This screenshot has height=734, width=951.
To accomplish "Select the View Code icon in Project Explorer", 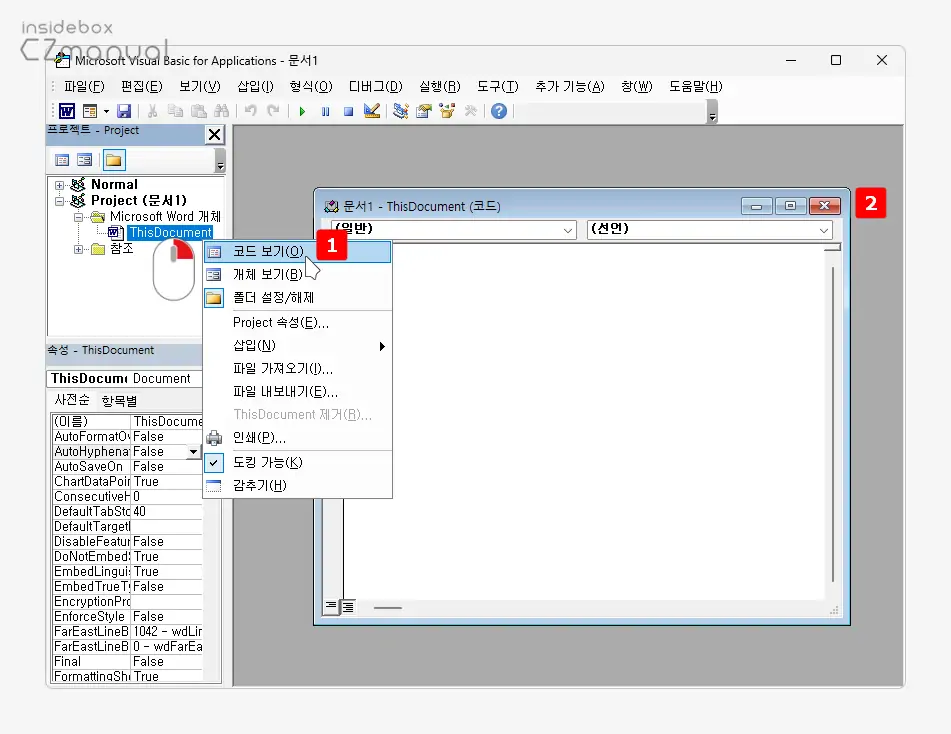I will pos(62,160).
